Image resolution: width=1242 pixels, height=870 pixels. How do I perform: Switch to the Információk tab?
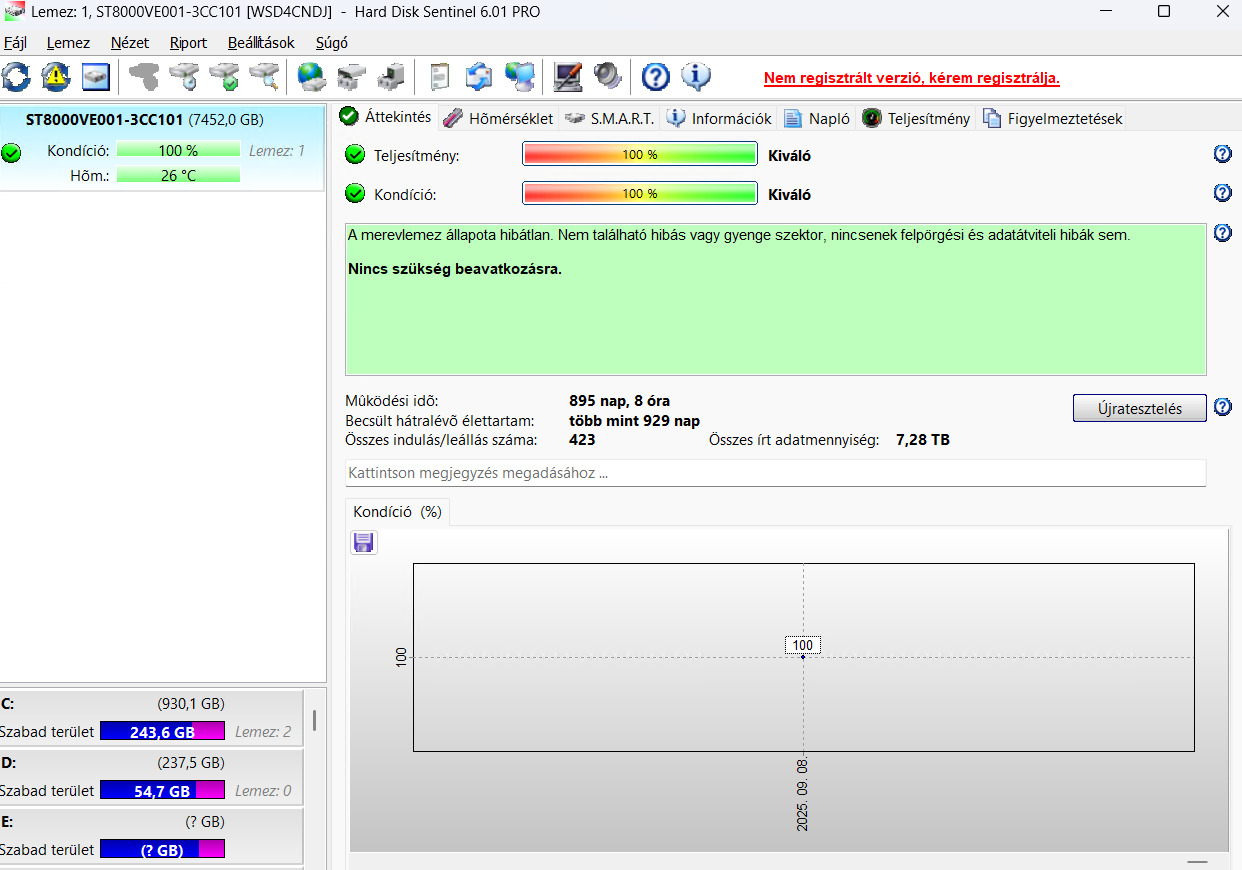click(x=719, y=118)
